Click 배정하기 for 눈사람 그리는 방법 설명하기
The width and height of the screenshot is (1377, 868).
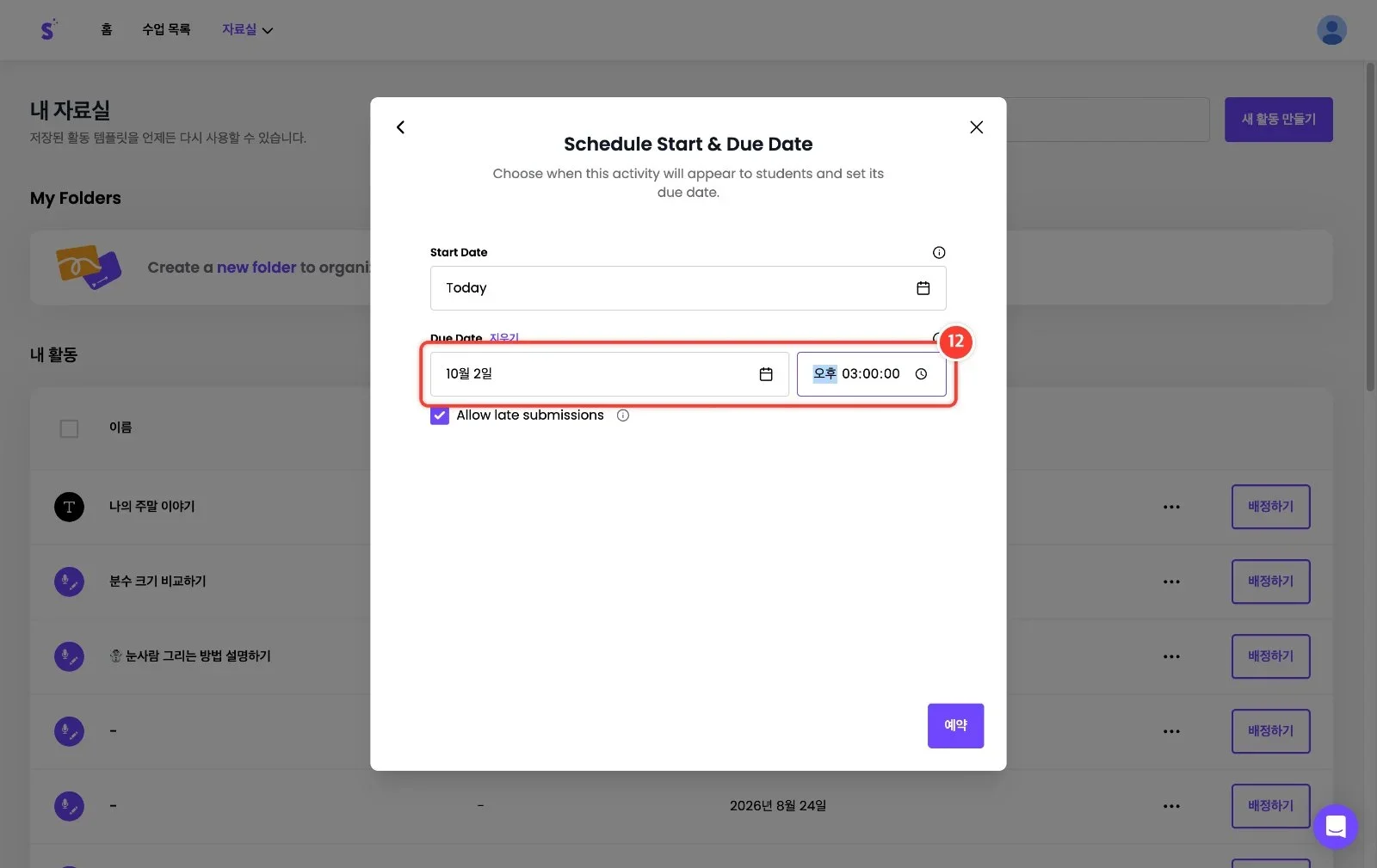pos(1270,656)
